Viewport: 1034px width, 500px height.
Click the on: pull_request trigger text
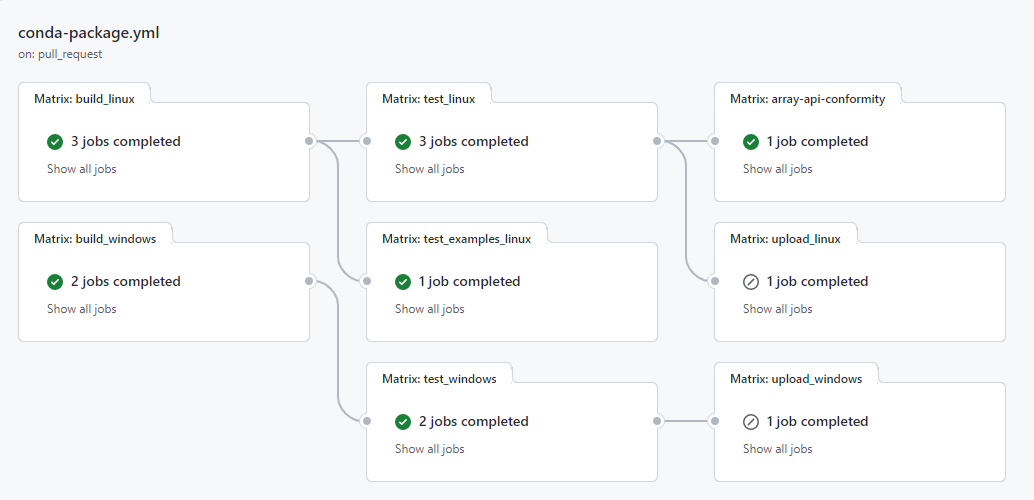tap(60, 54)
